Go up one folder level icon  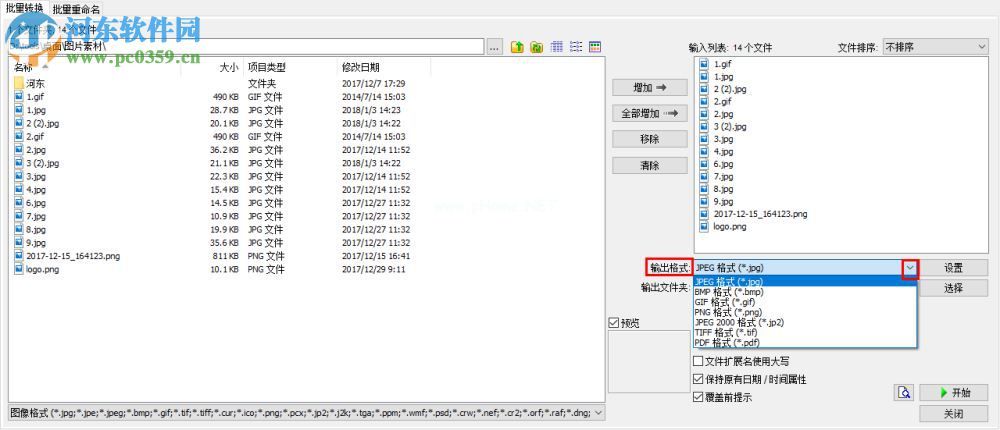517,47
